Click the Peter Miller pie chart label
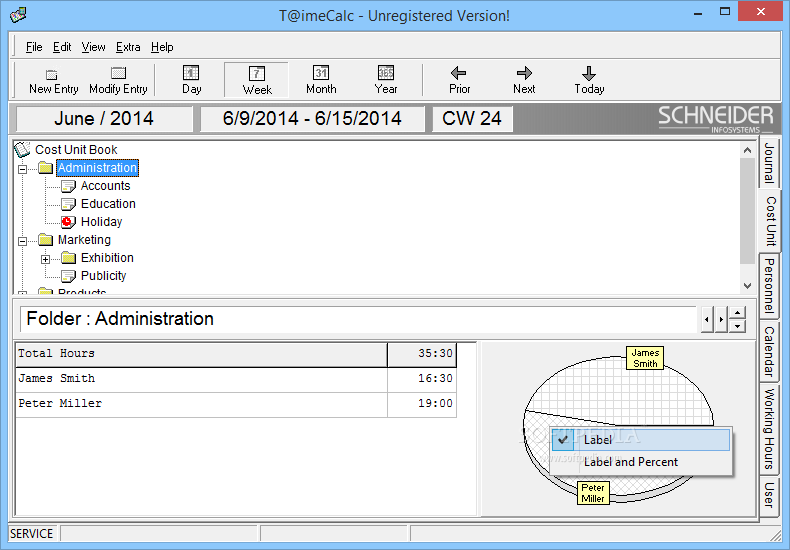The width and height of the screenshot is (790, 550). [x=592, y=493]
